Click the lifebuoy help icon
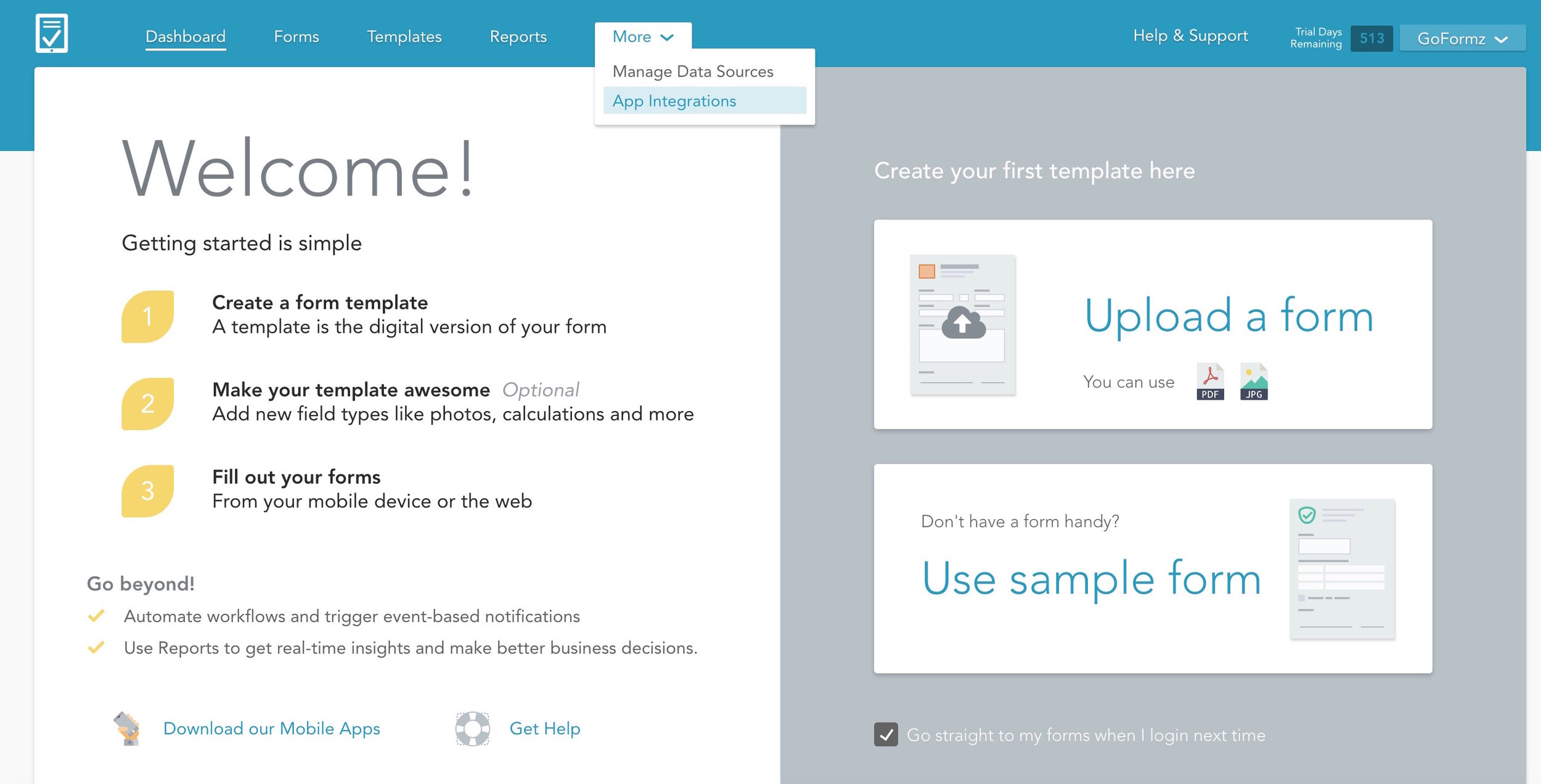The image size is (1541, 784). (473, 729)
